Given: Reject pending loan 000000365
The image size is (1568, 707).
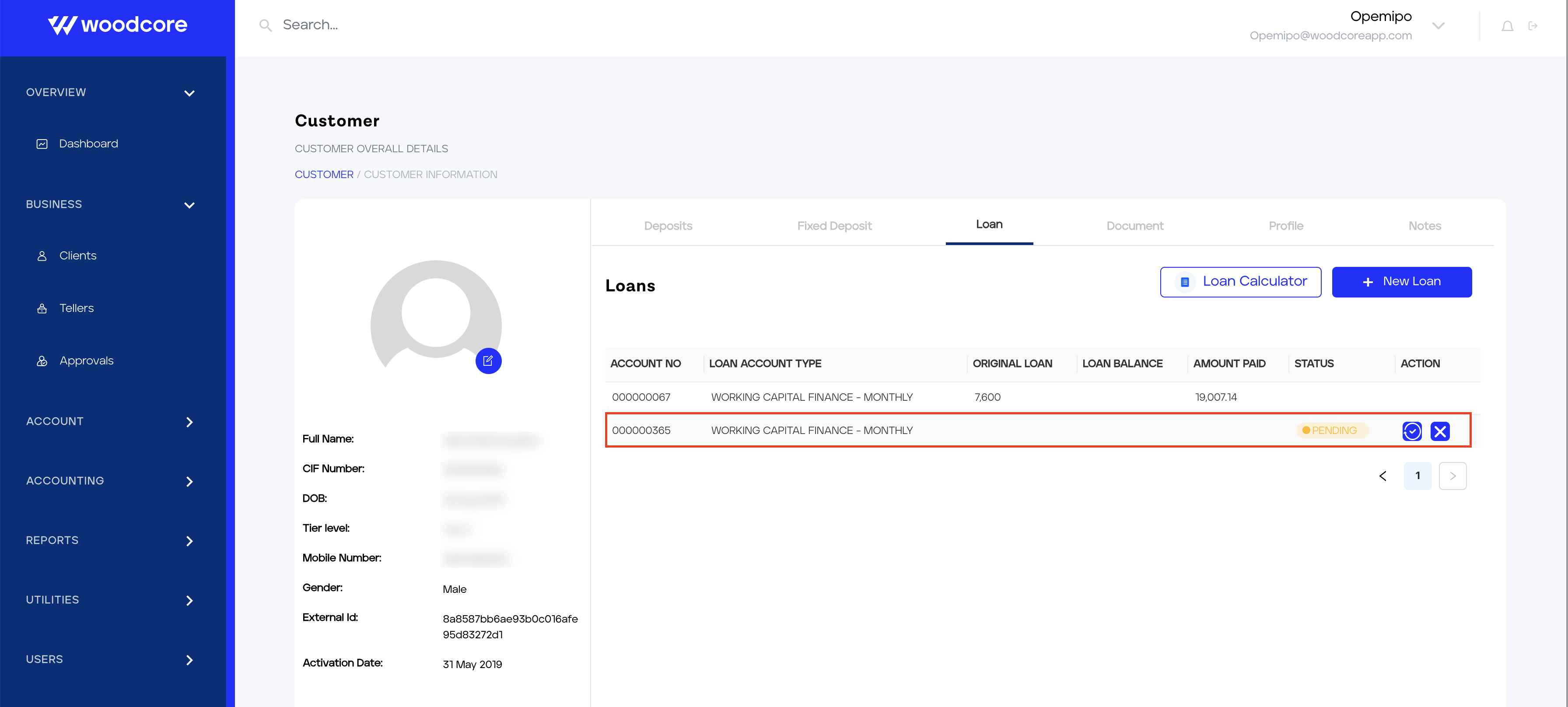Looking at the screenshot, I should tap(1439, 431).
